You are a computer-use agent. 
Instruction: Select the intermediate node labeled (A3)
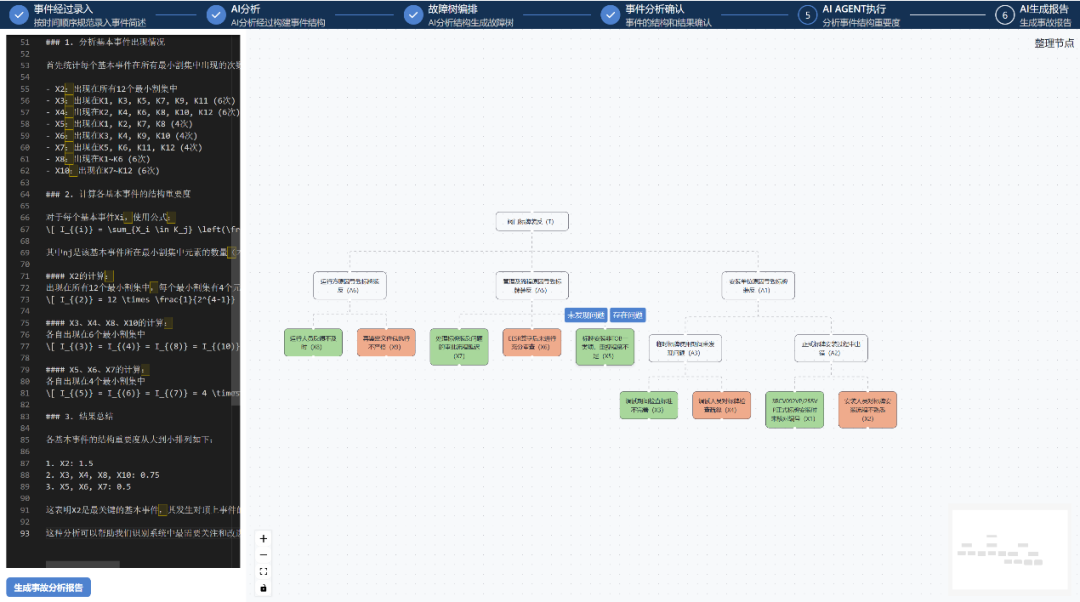[685, 348]
